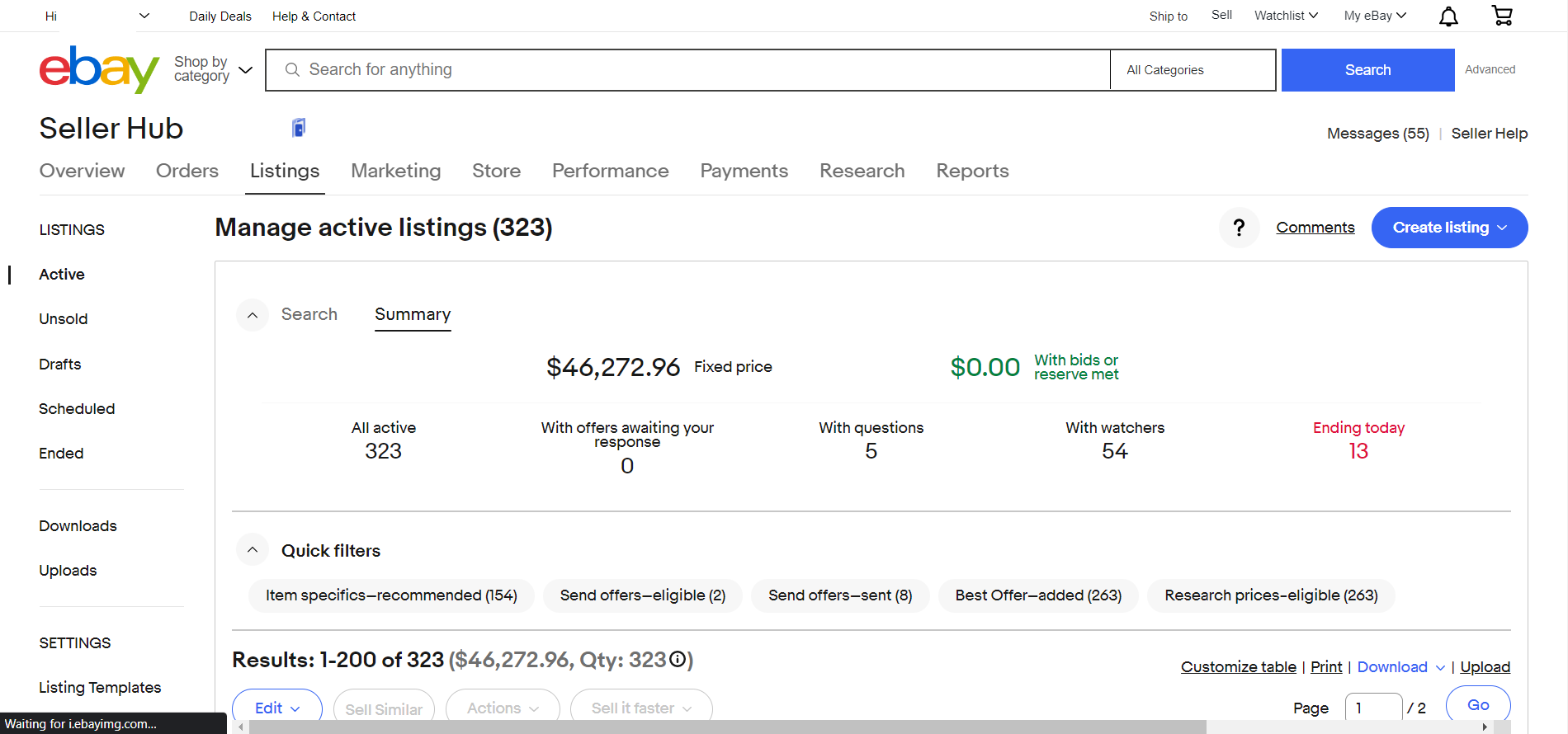Select the Summary sub-tab
Viewport: 1568px width, 734px height.
(413, 314)
